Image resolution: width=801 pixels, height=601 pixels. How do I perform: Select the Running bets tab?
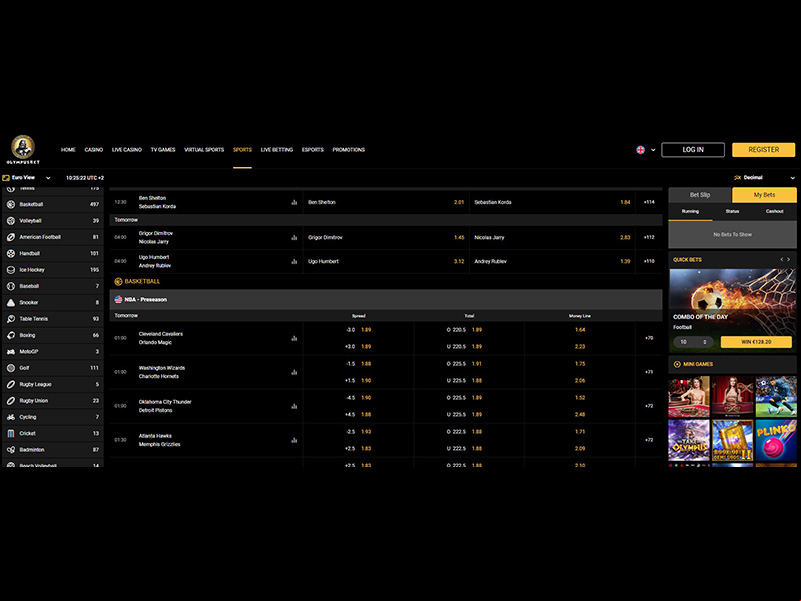coord(690,212)
